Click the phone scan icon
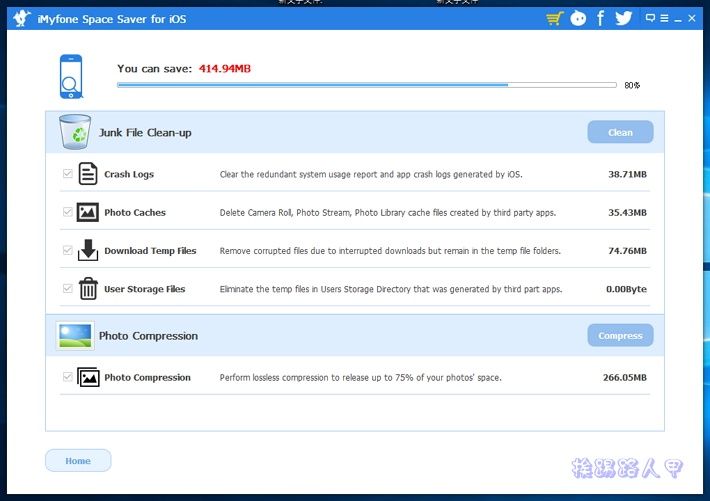 point(71,77)
